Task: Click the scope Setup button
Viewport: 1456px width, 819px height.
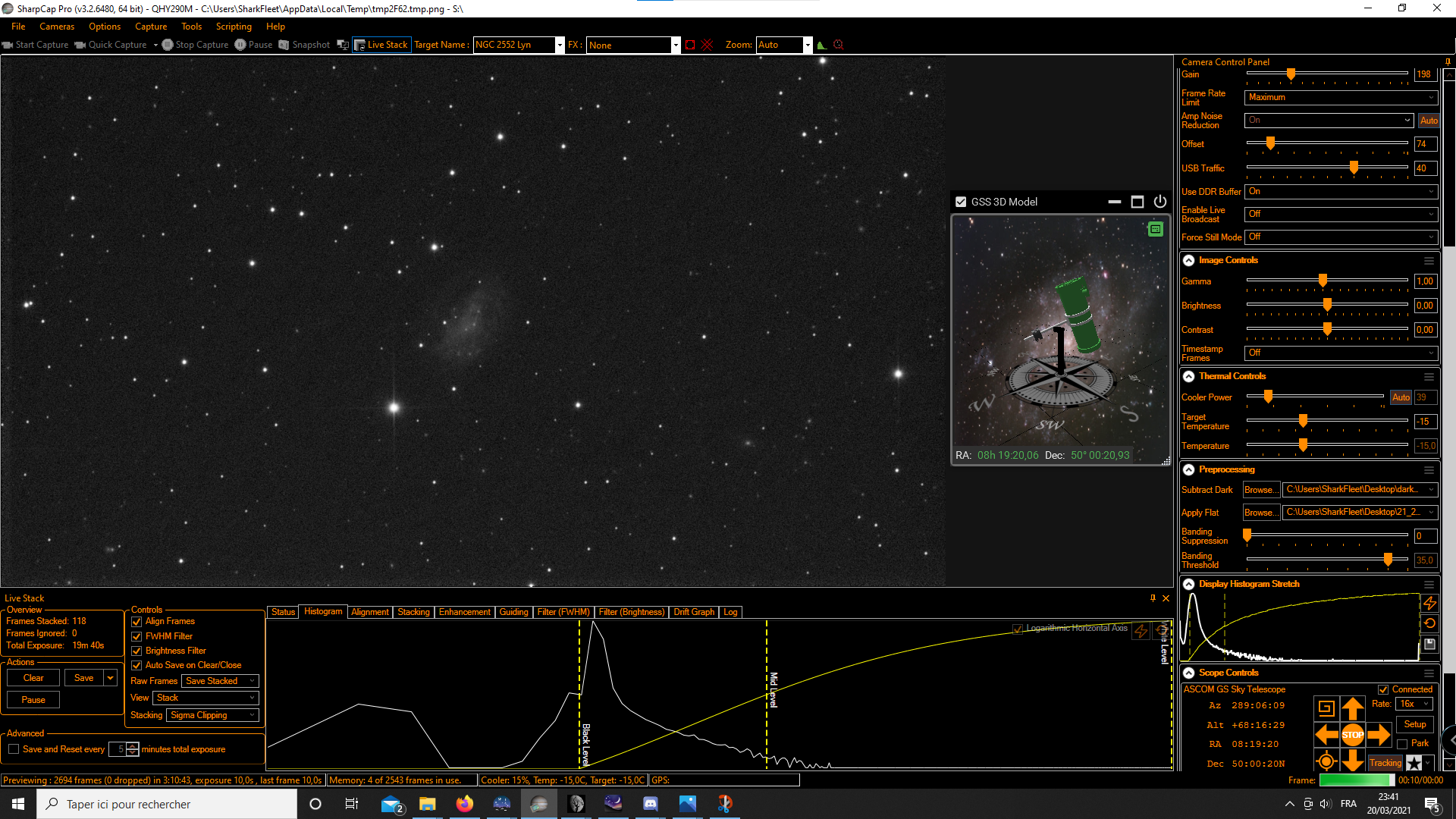Action: (x=1415, y=724)
